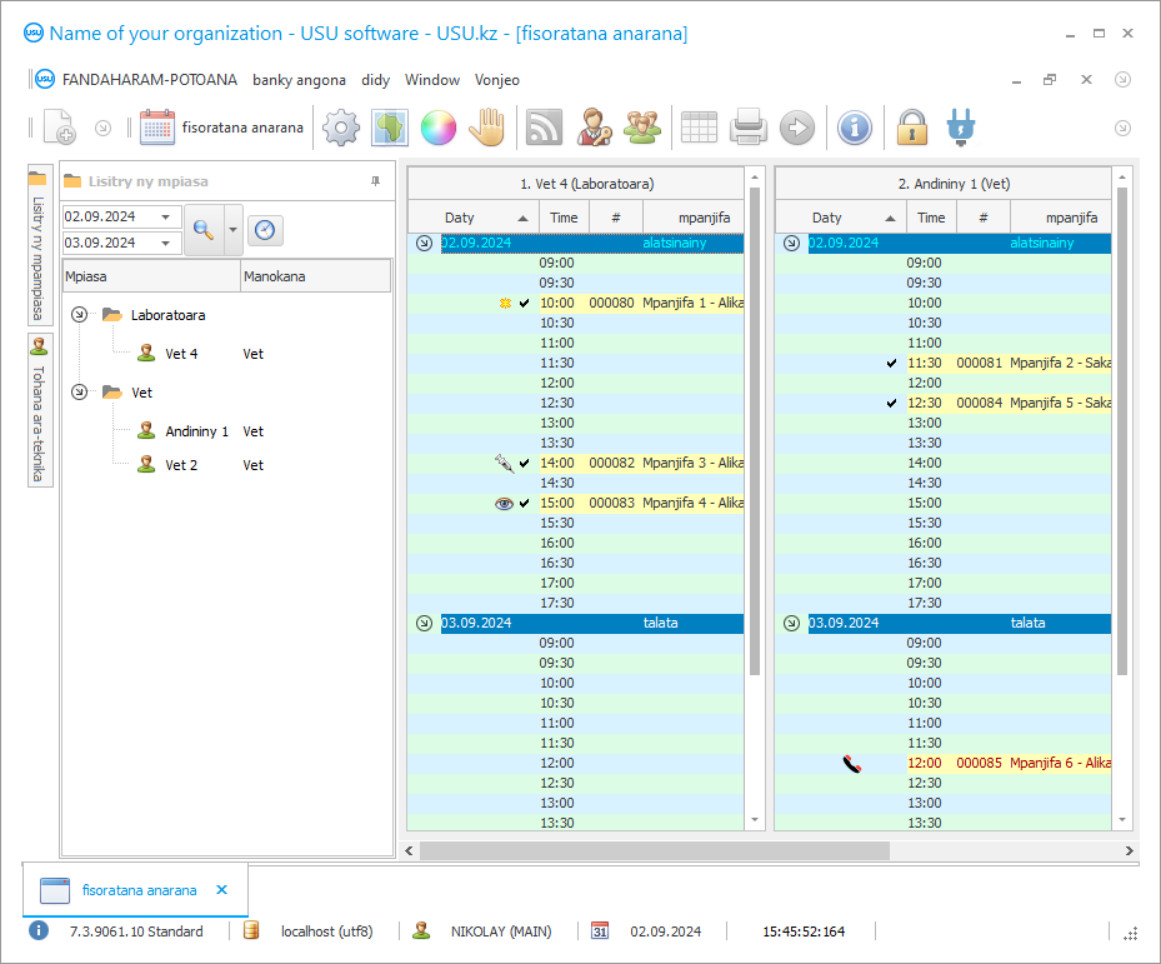Collapse the Vet tree folder
Screen dimensions: 1161x964
coord(79,392)
